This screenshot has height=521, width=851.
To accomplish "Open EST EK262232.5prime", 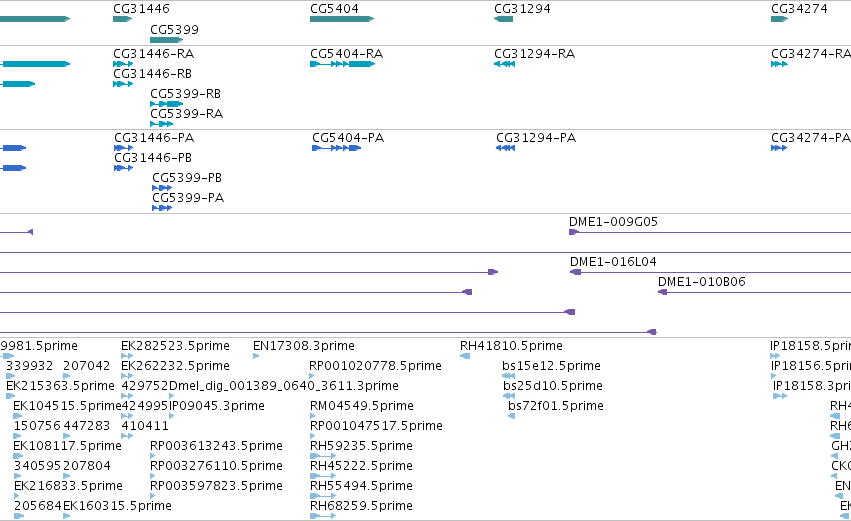I will [175, 366].
